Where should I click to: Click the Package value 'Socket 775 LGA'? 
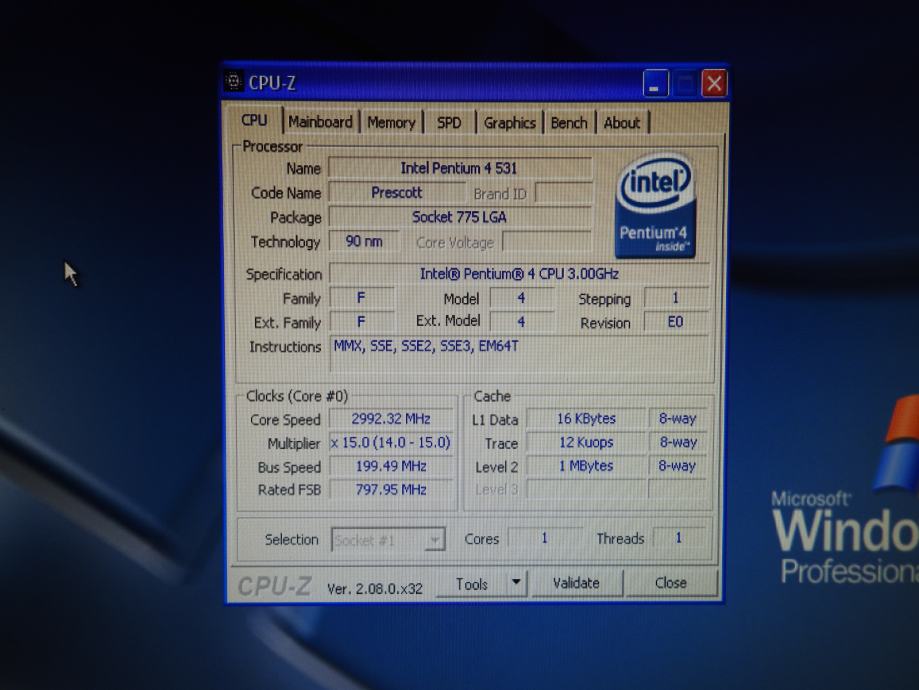click(460, 217)
